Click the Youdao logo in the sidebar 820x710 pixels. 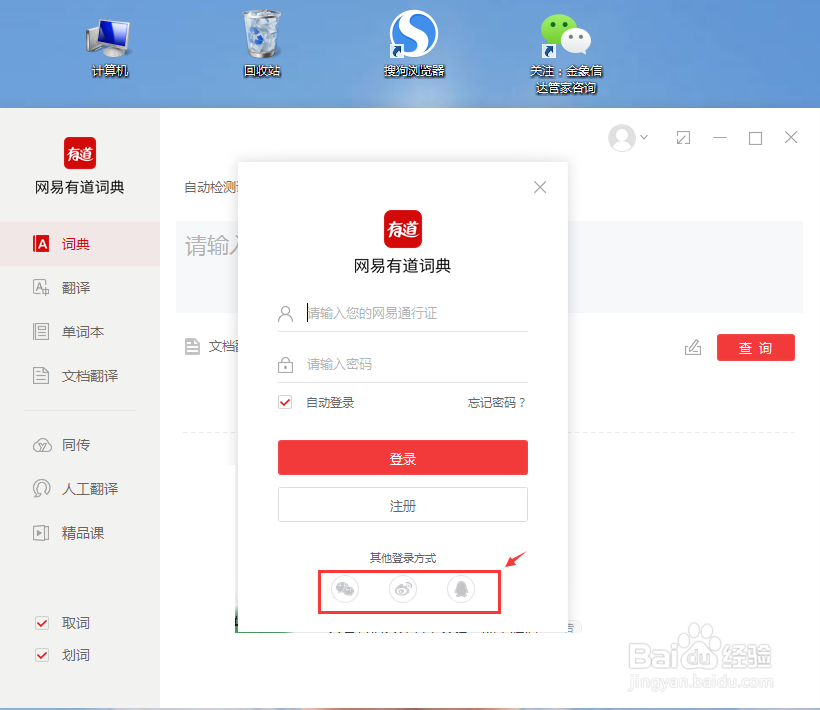80,153
